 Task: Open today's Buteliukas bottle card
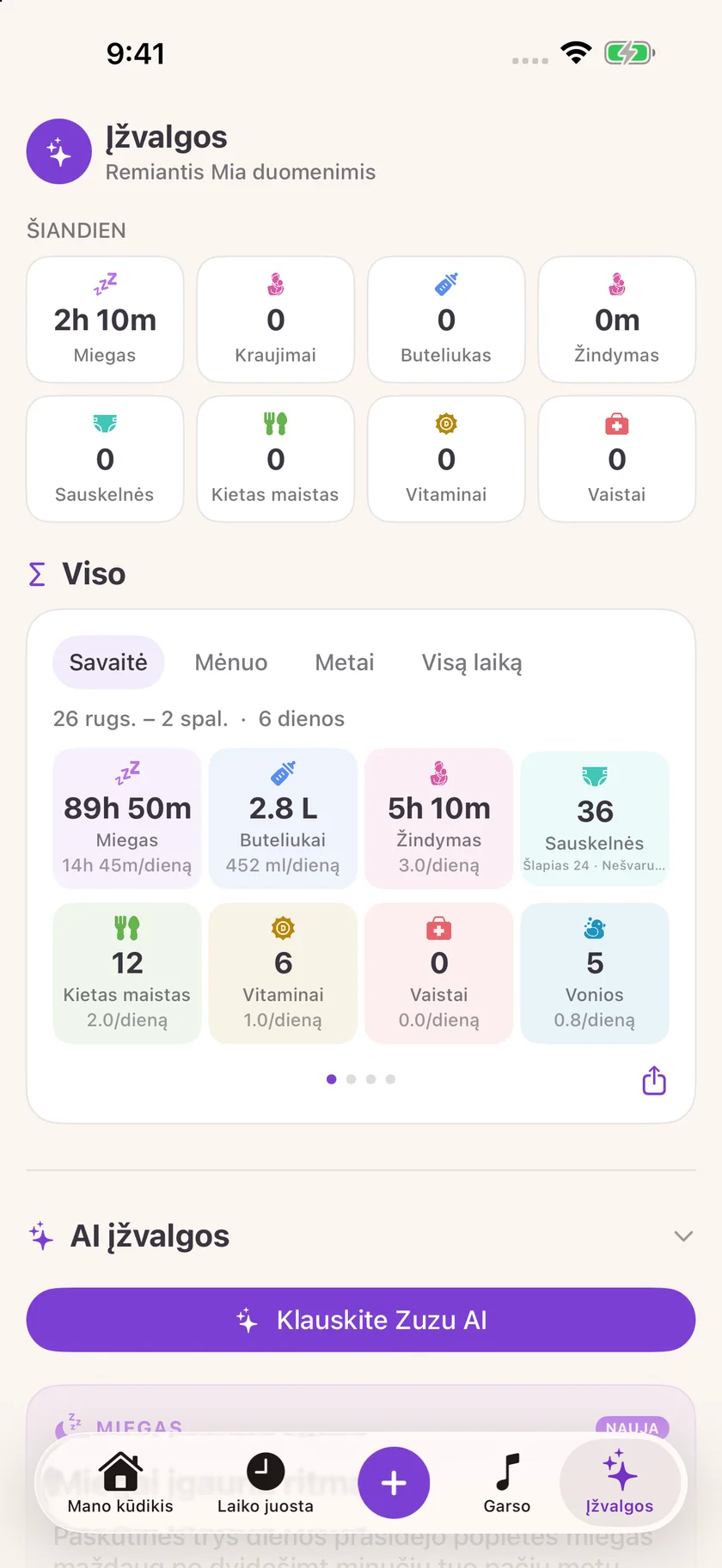click(x=446, y=320)
